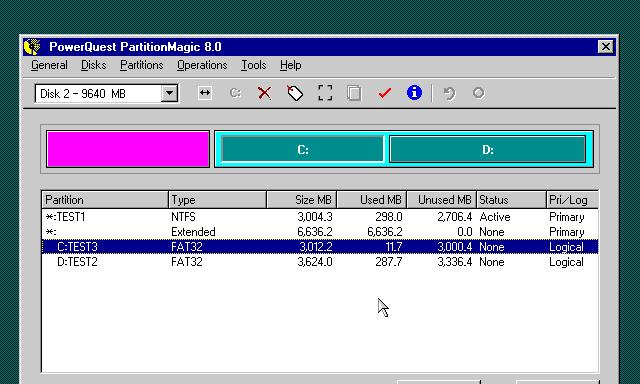
Task: Click the Partition column header
Action: 105,200
